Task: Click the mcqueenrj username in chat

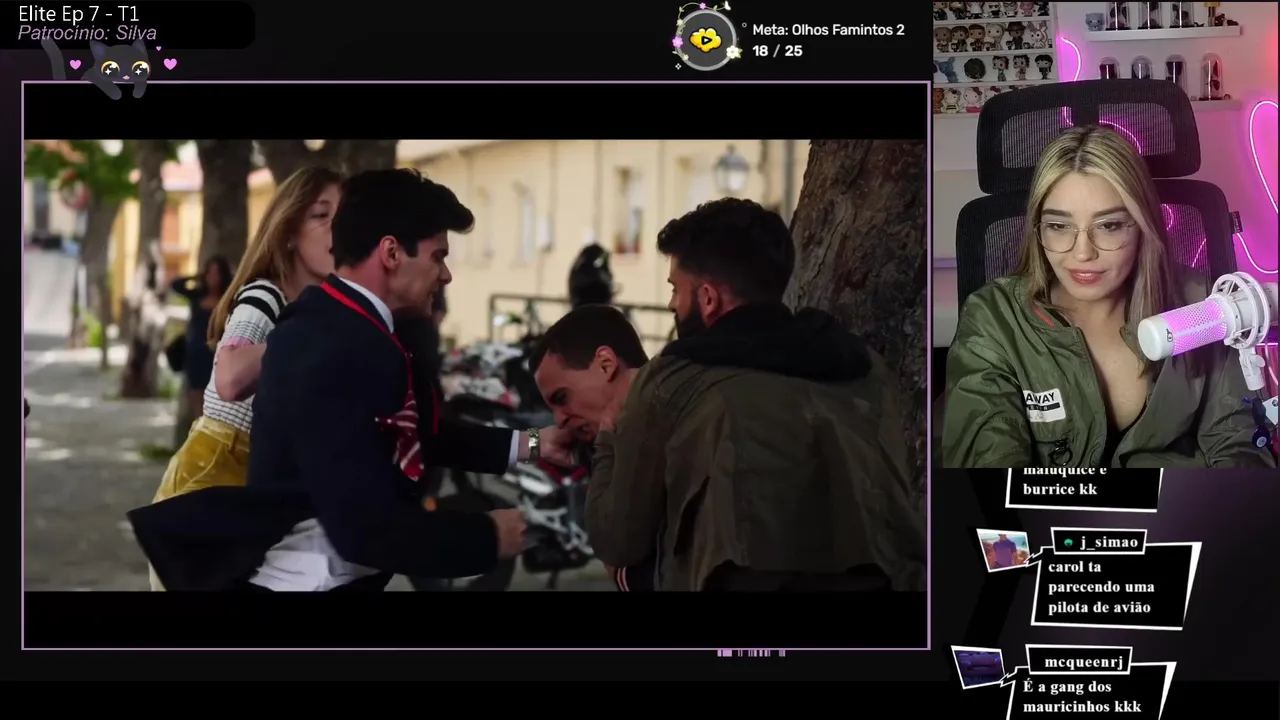Action: 1084,662
